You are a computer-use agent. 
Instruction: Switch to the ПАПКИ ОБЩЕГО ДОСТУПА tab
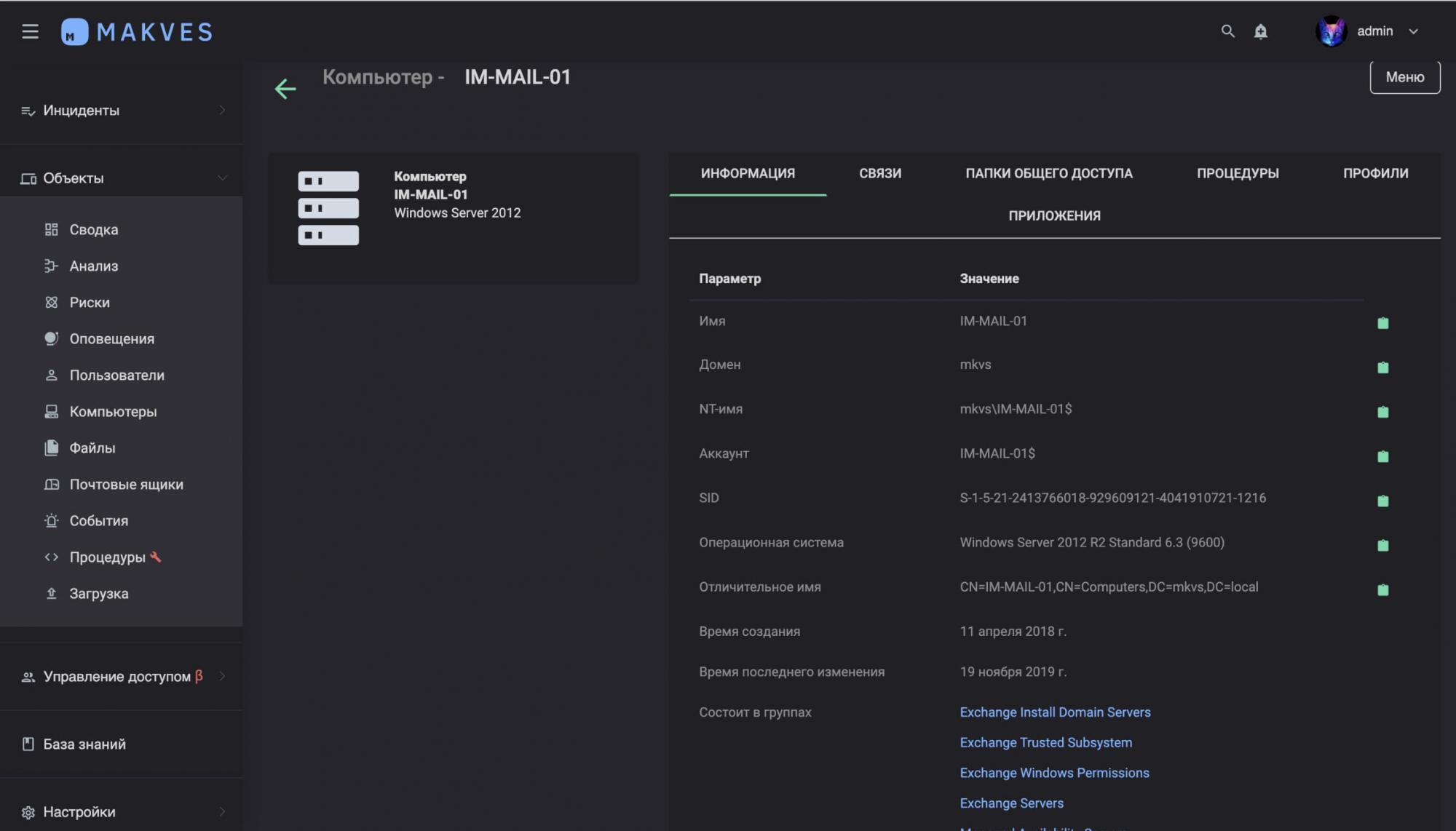[x=1048, y=173]
